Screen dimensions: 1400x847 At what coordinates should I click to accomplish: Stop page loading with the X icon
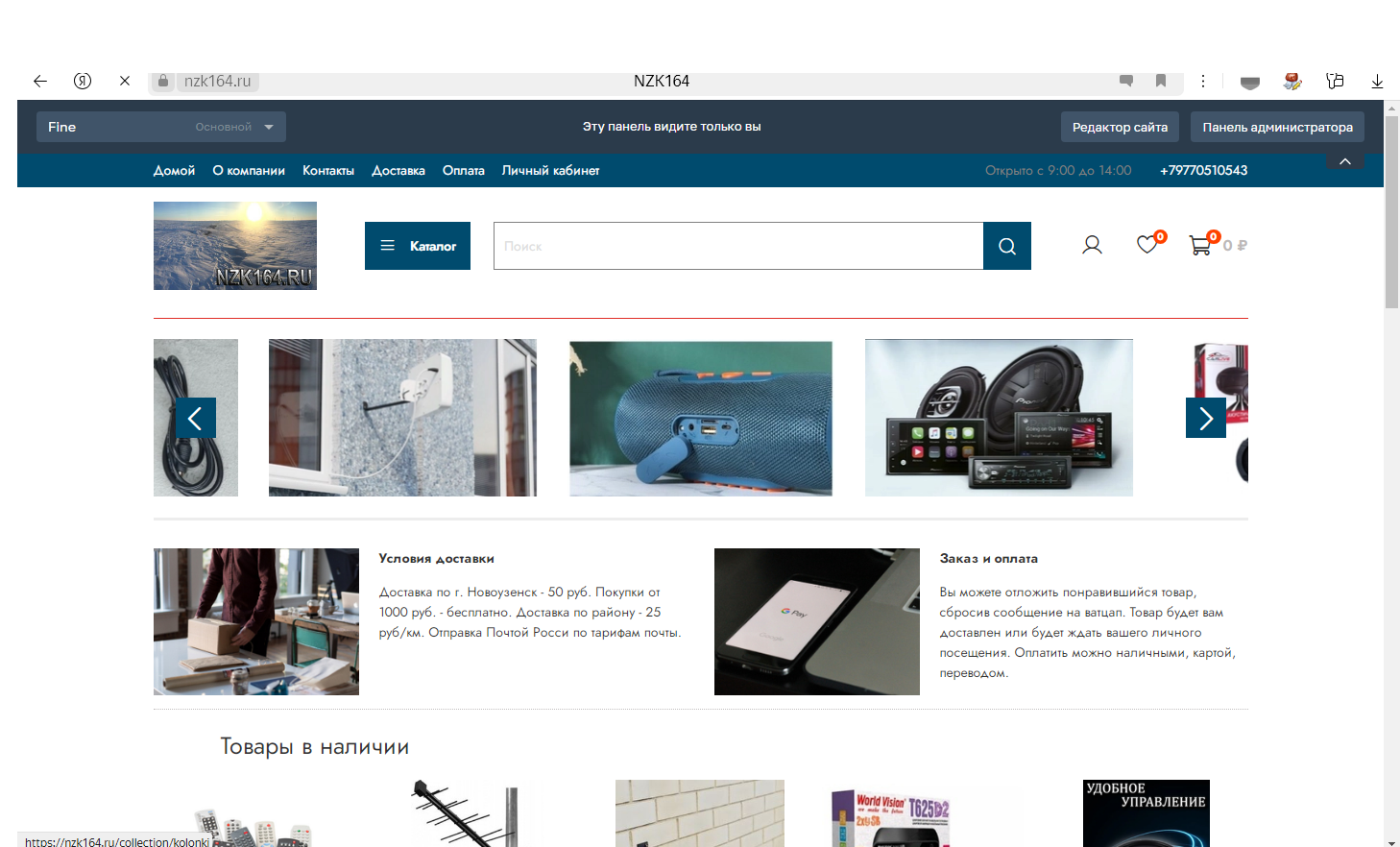click(125, 82)
